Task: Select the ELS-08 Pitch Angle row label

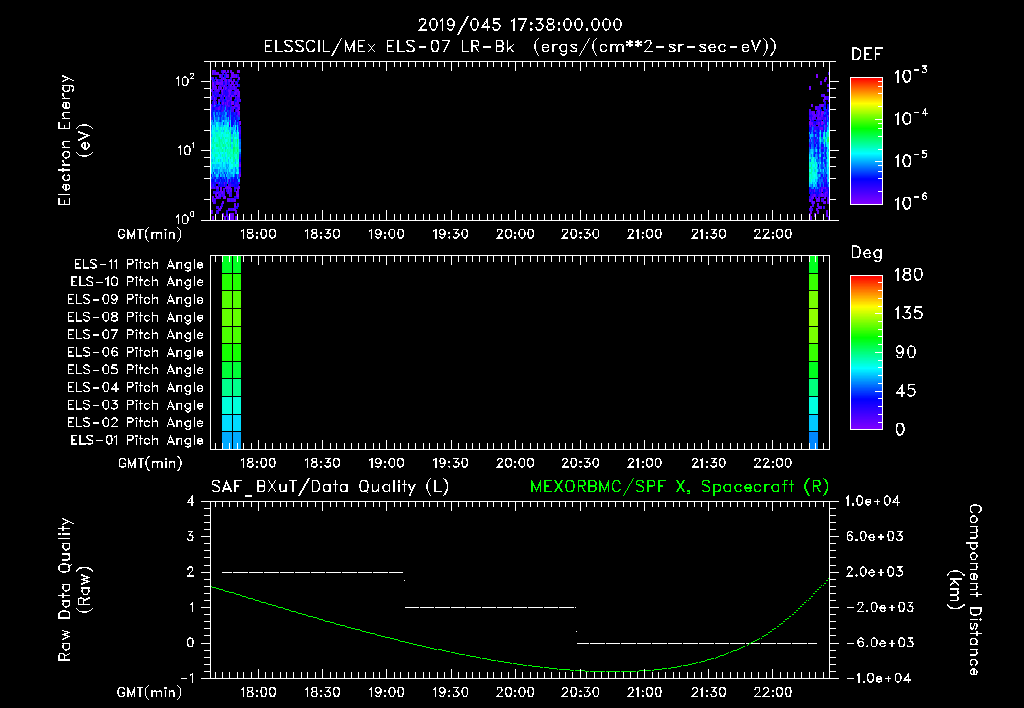Action: pyautogui.click(x=136, y=317)
